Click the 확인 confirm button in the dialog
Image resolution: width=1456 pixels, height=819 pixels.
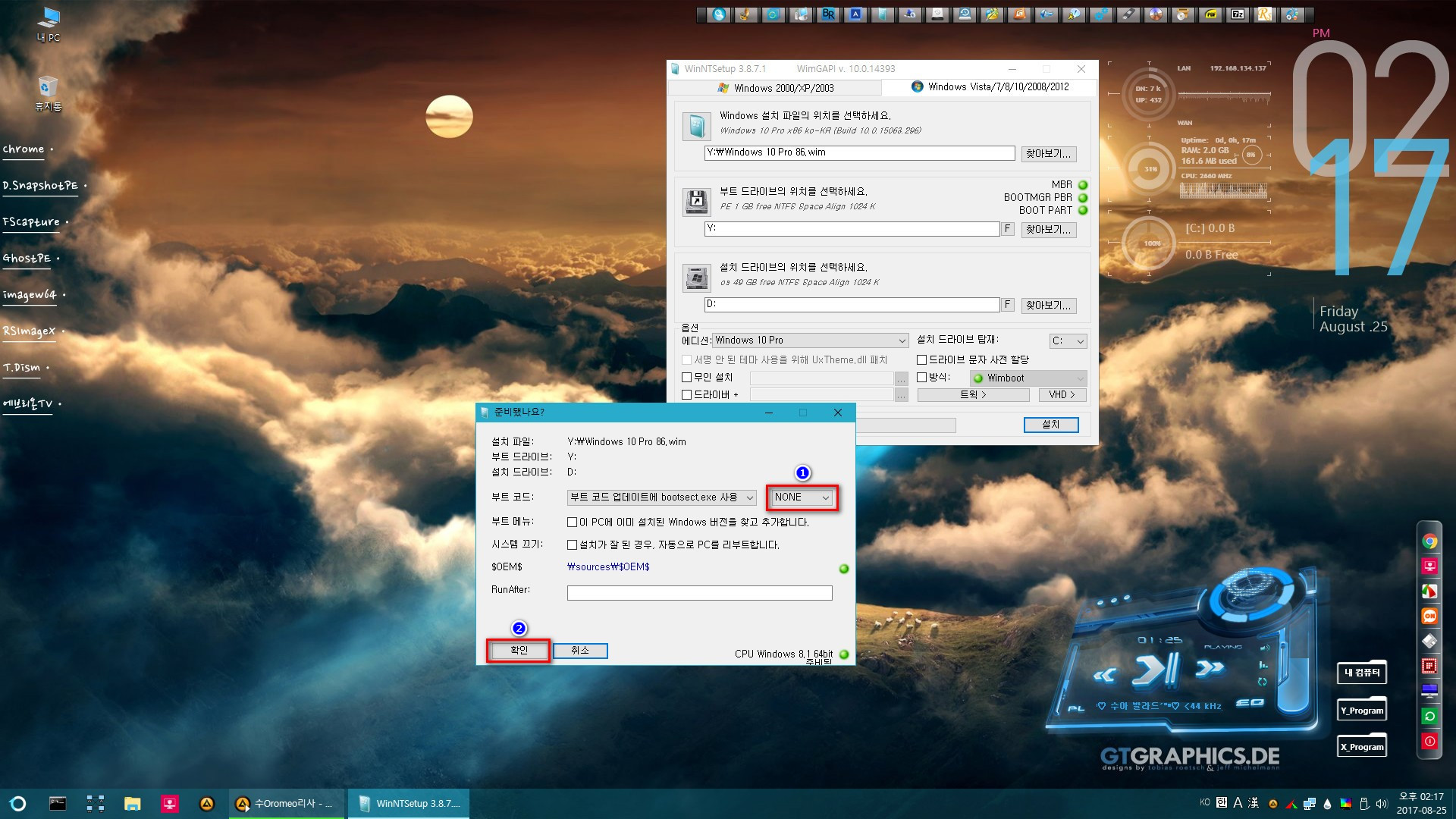click(519, 651)
